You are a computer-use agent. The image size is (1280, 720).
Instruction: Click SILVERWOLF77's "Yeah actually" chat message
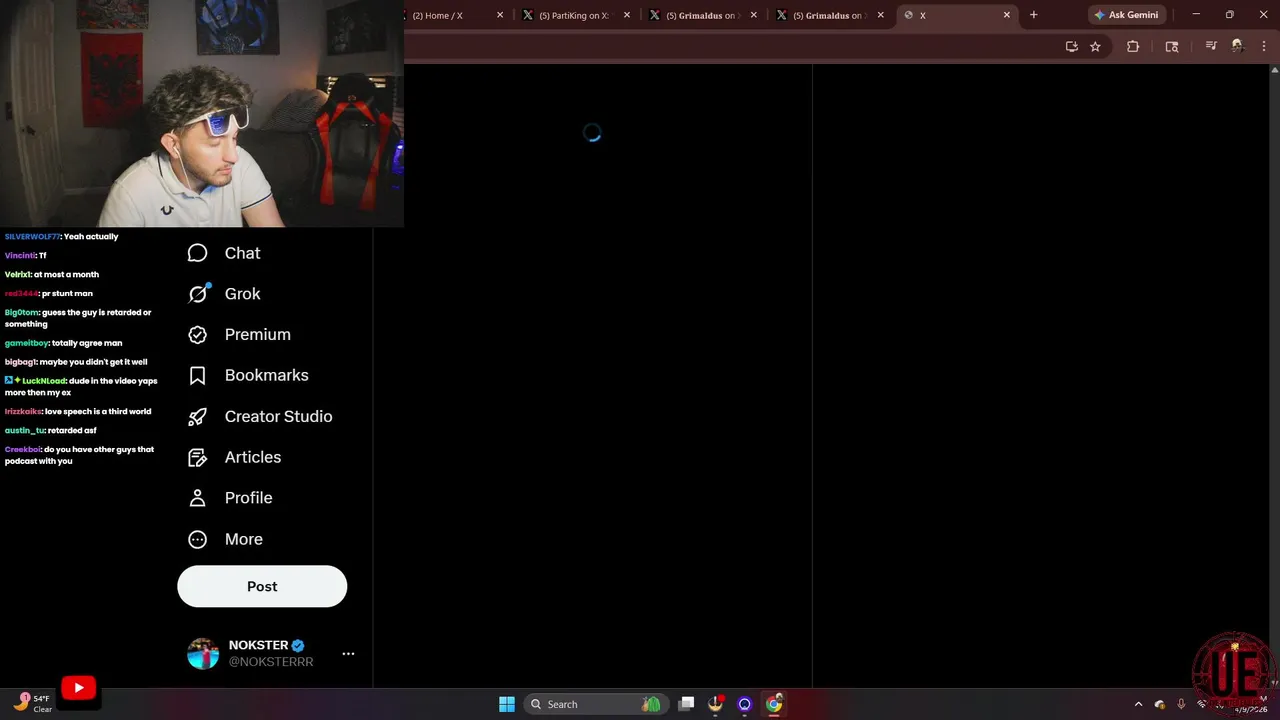(61, 237)
